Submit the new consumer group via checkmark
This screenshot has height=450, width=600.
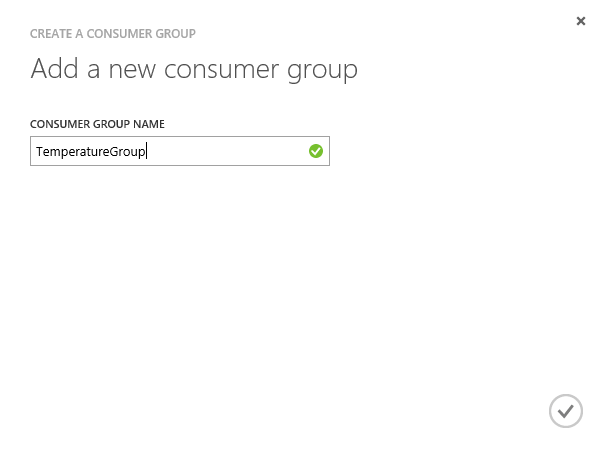pyautogui.click(x=566, y=411)
